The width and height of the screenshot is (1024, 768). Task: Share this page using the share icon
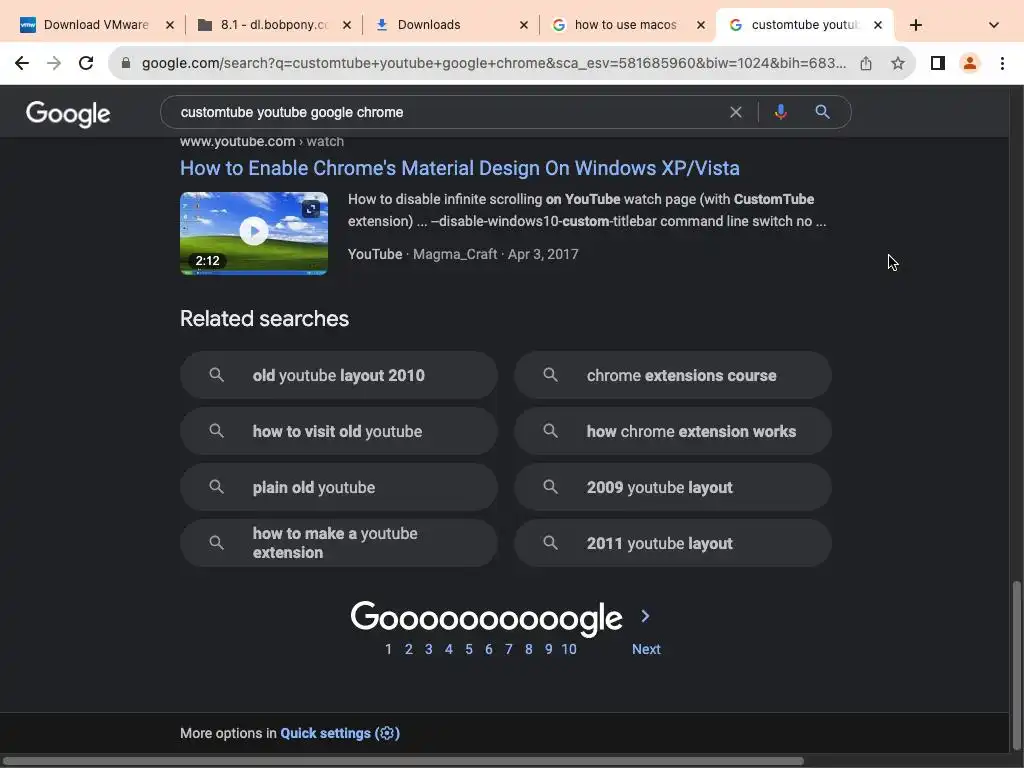(866, 63)
